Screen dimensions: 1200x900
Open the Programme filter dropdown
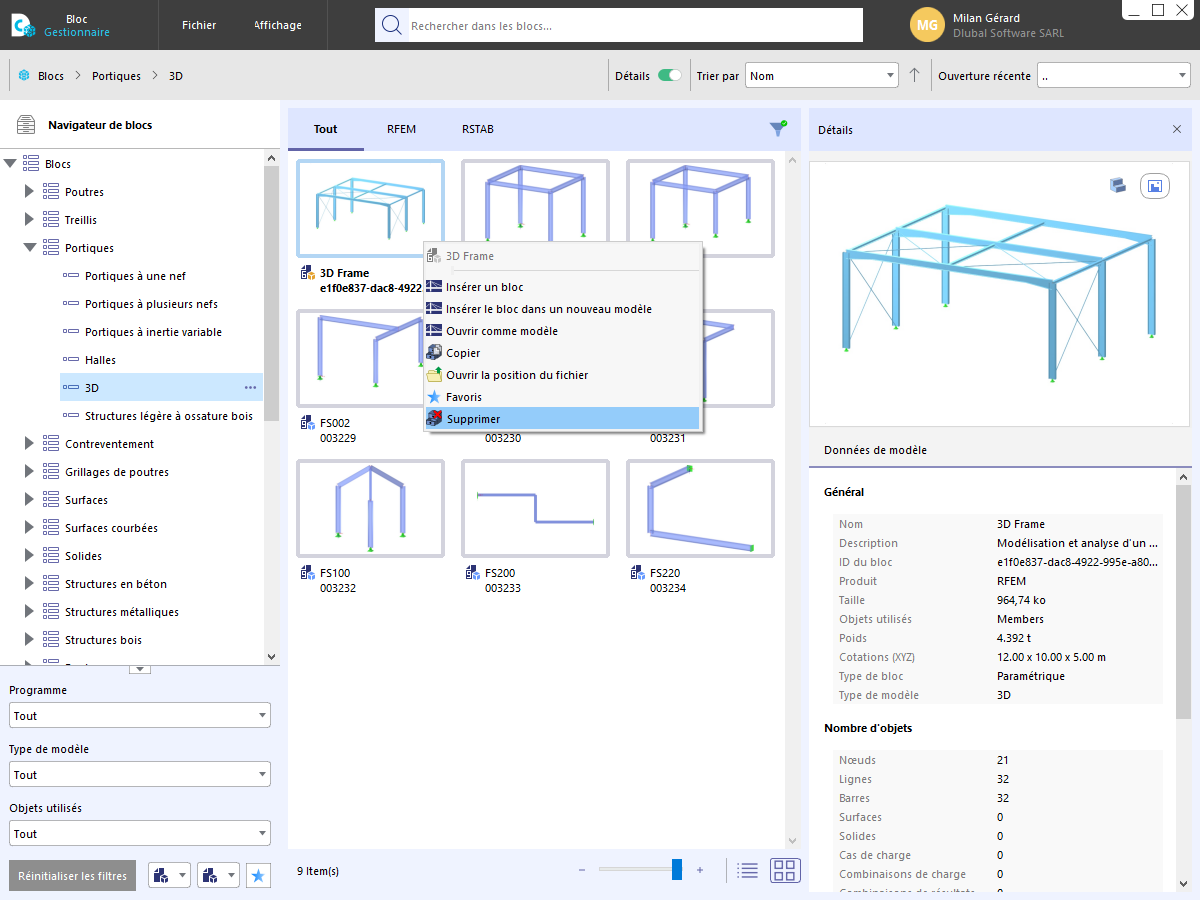(x=140, y=716)
